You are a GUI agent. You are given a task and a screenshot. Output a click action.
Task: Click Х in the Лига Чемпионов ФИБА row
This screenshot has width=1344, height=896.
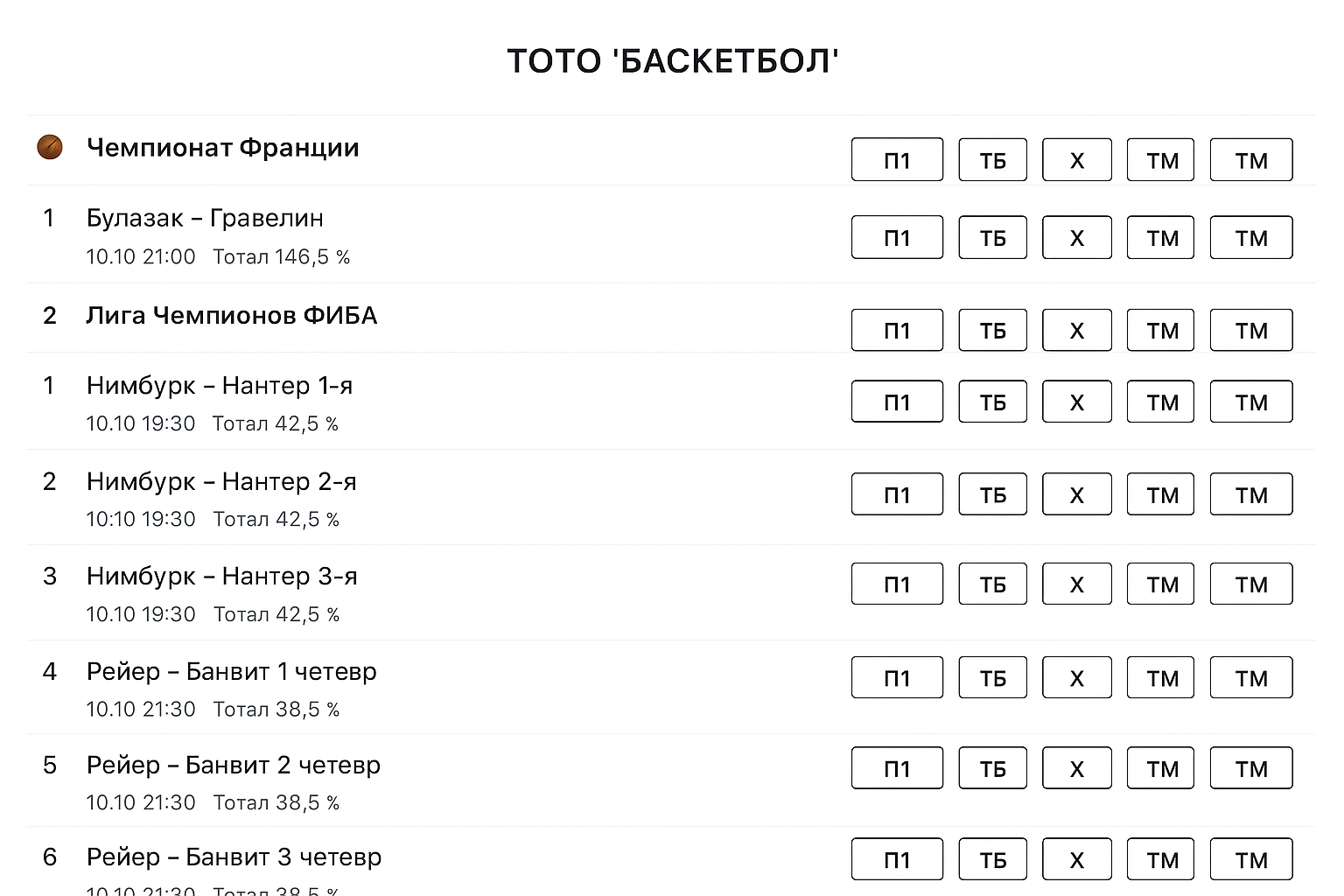pyautogui.click(x=1076, y=331)
